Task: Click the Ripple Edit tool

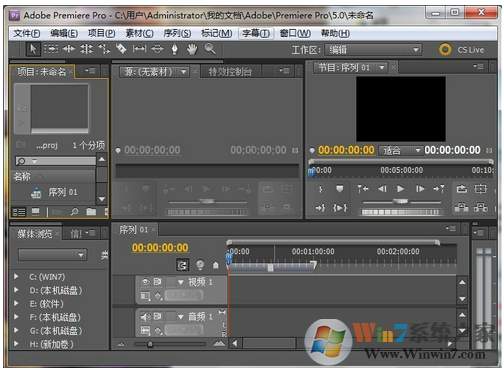Action: pos(69,49)
